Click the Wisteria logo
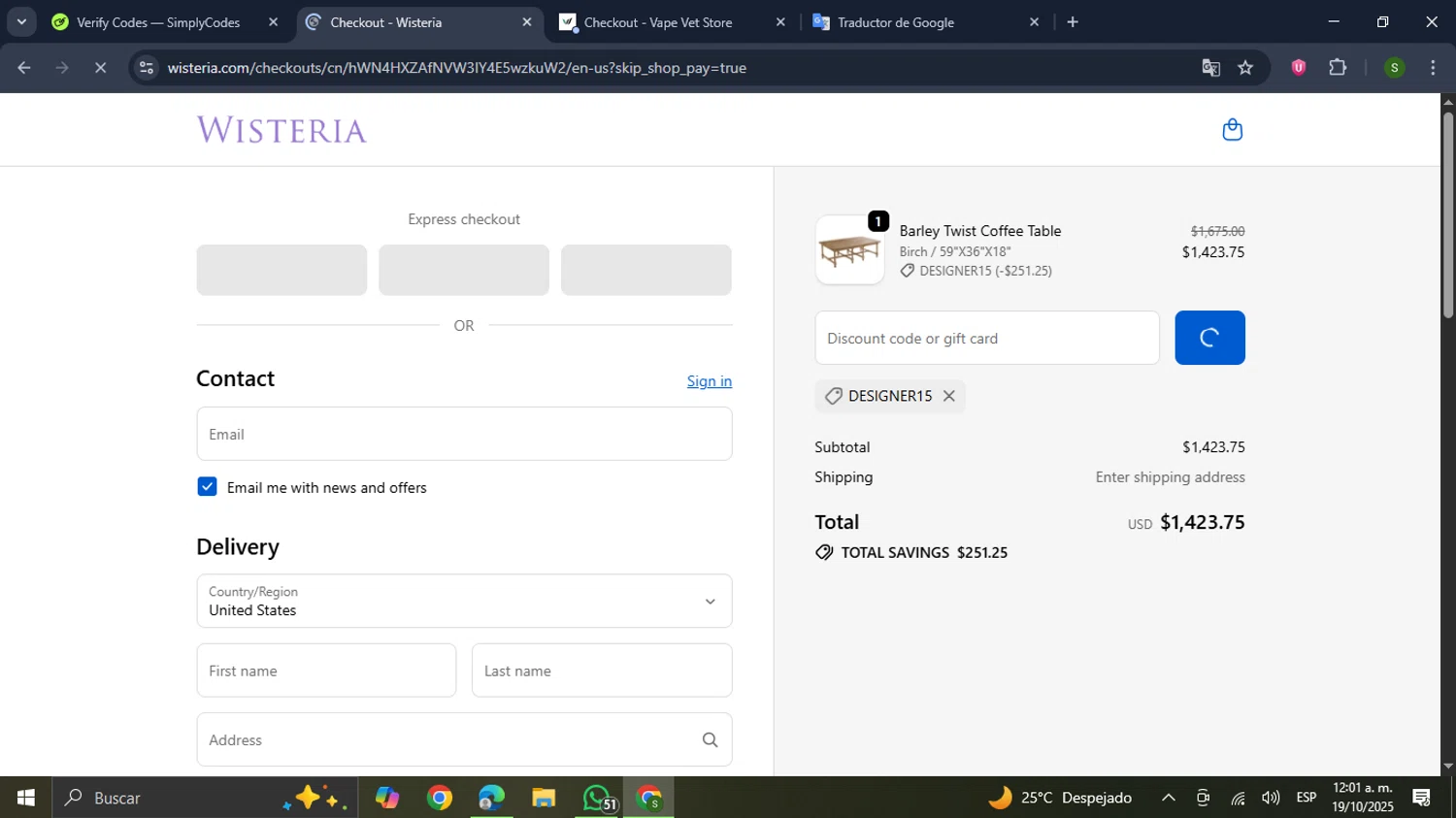1456x818 pixels. [281, 130]
